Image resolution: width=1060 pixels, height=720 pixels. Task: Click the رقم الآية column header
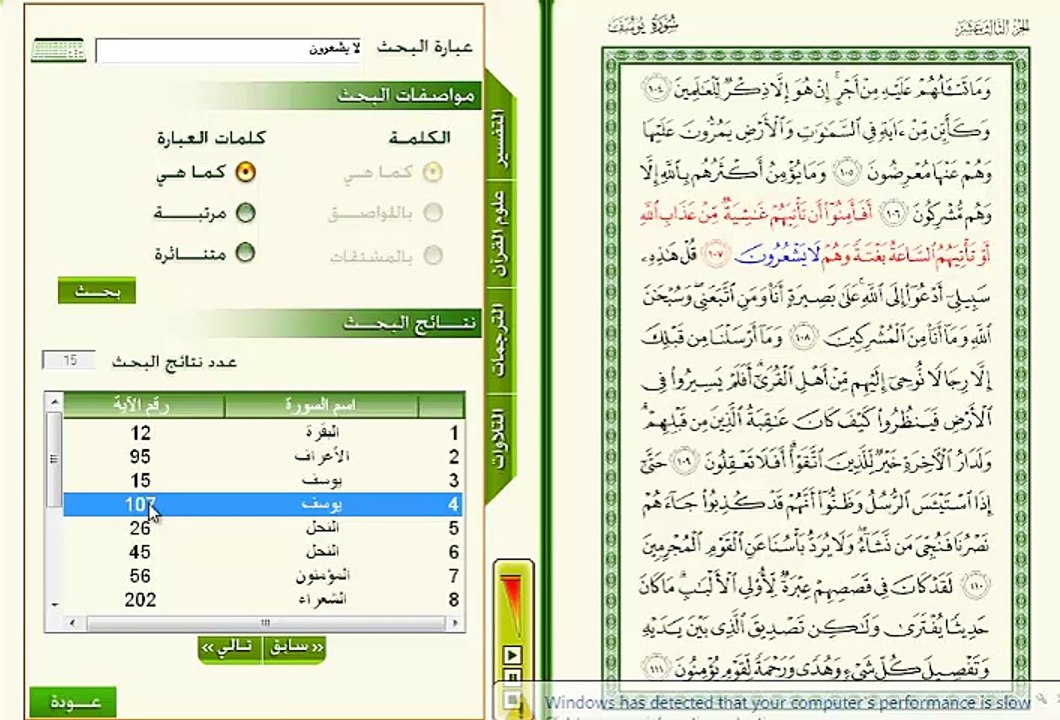(x=143, y=406)
